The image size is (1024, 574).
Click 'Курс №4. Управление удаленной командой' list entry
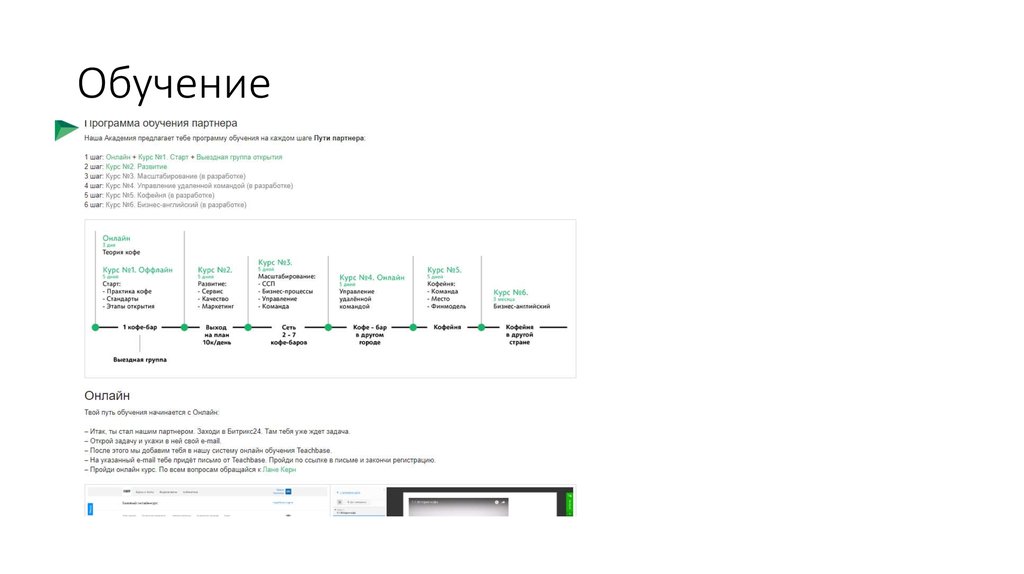click(170, 185)
